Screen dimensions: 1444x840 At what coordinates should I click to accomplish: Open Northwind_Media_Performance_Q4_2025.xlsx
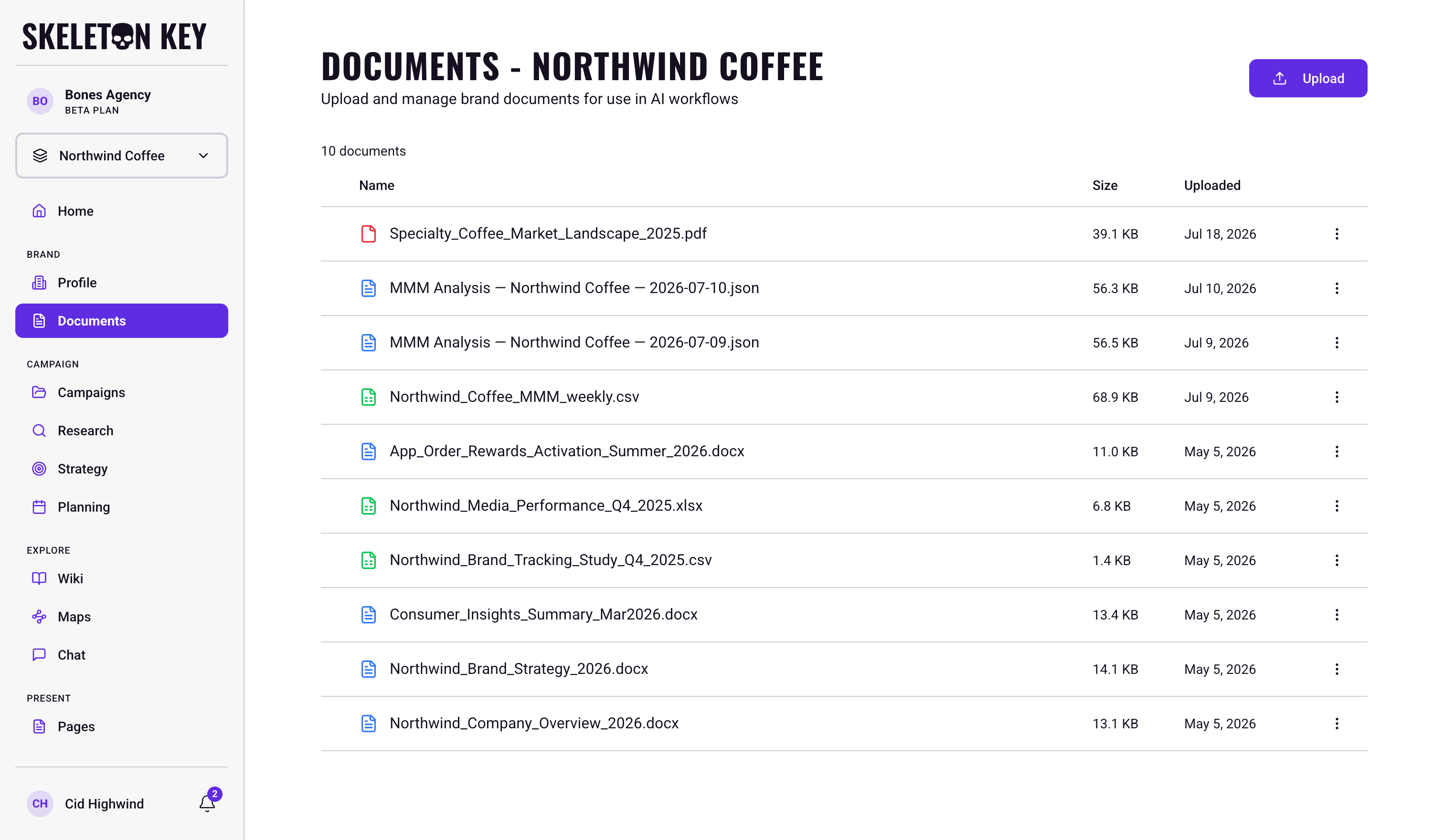(x=545, y=505)
